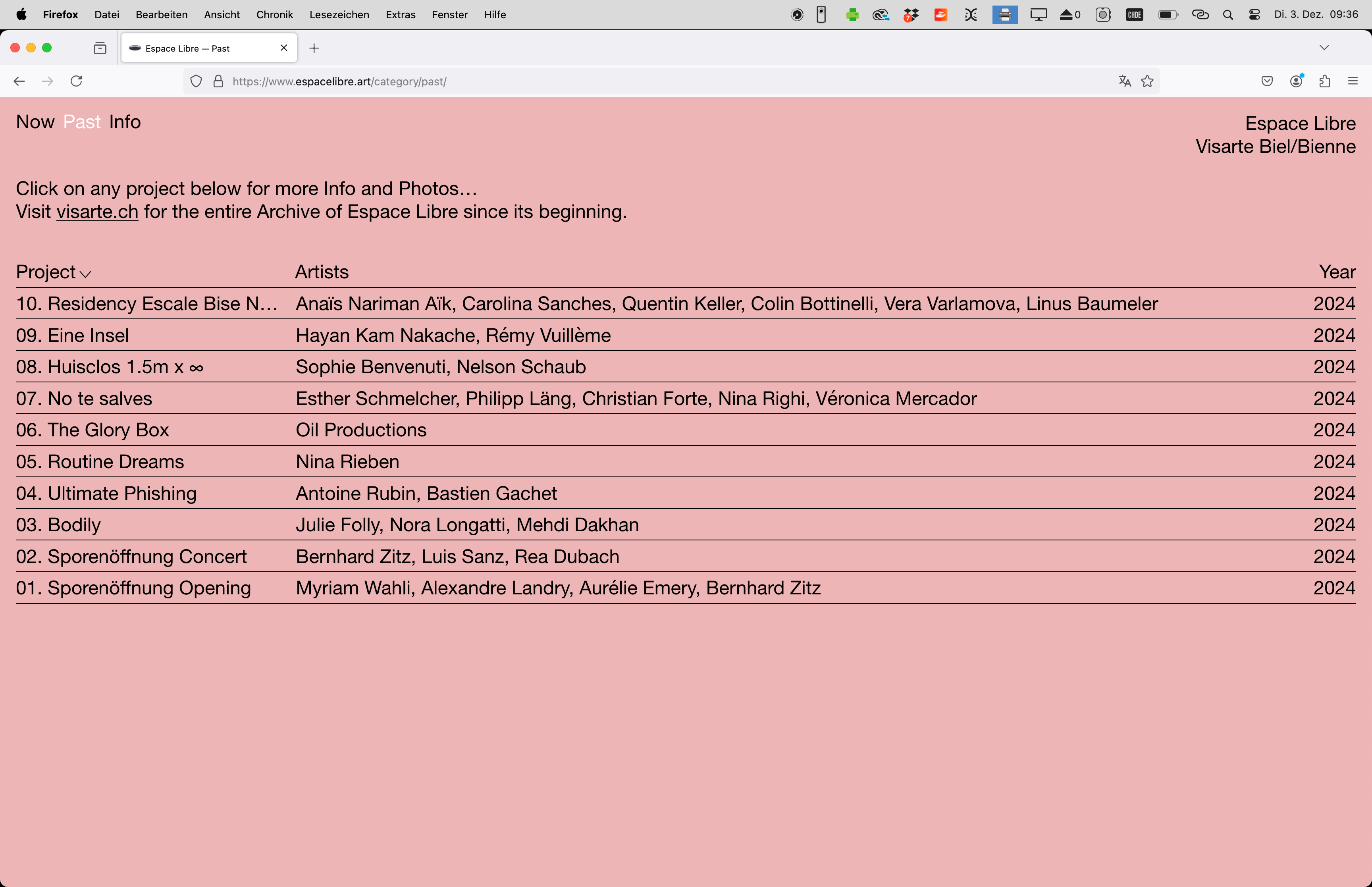Click the page reload button
This screenshot has width=1372, height=887.
tap(76, 81)
